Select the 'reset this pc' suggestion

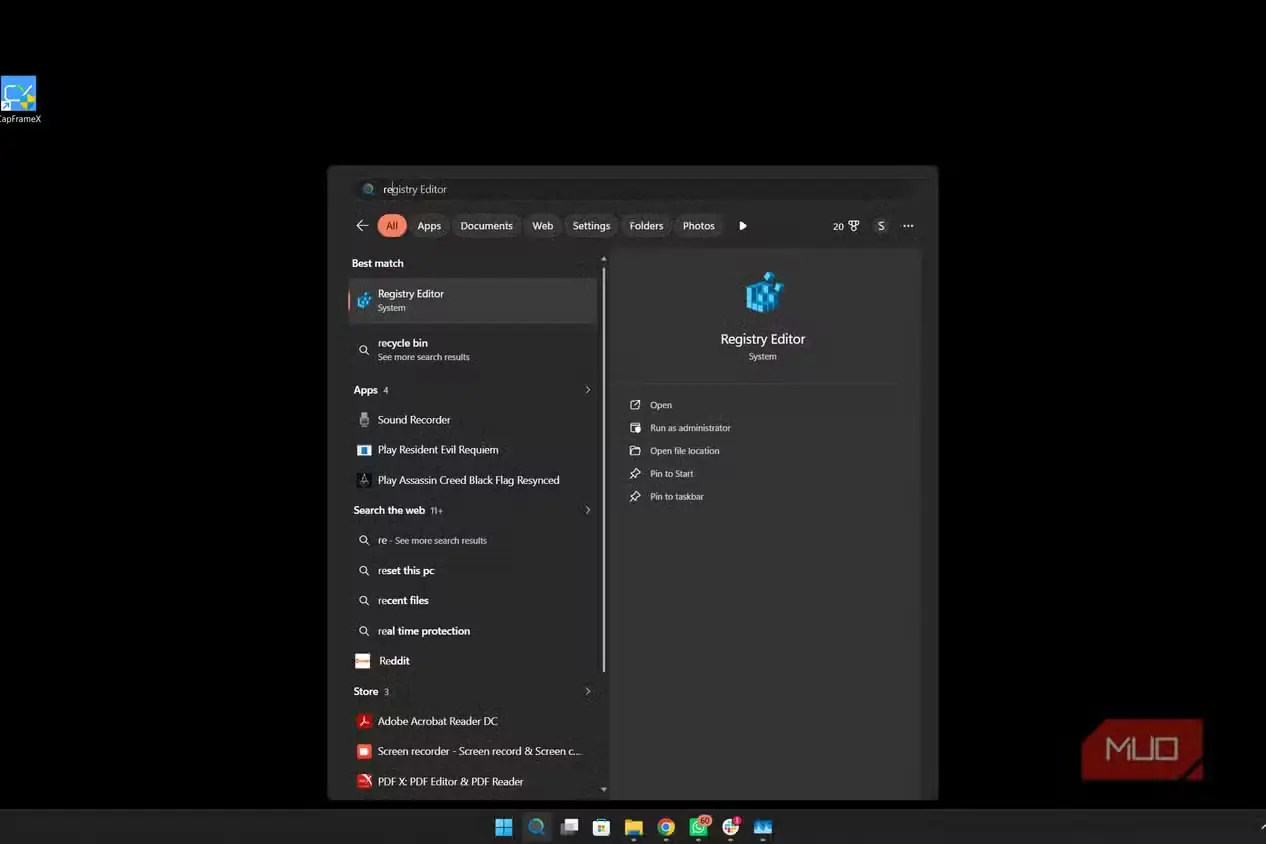click(x=473, y=571)
